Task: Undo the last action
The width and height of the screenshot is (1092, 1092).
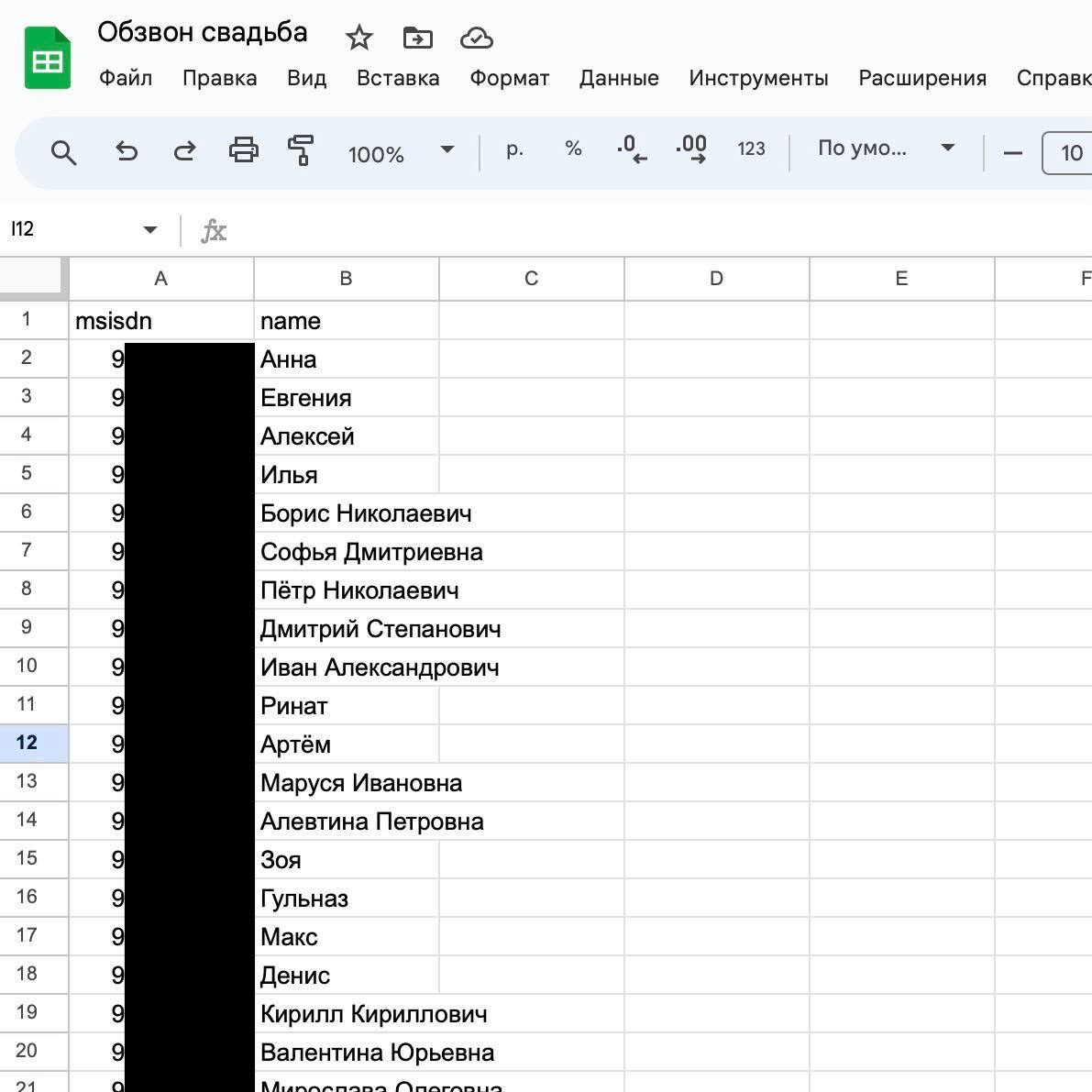Action: click(x=126, y=150)
